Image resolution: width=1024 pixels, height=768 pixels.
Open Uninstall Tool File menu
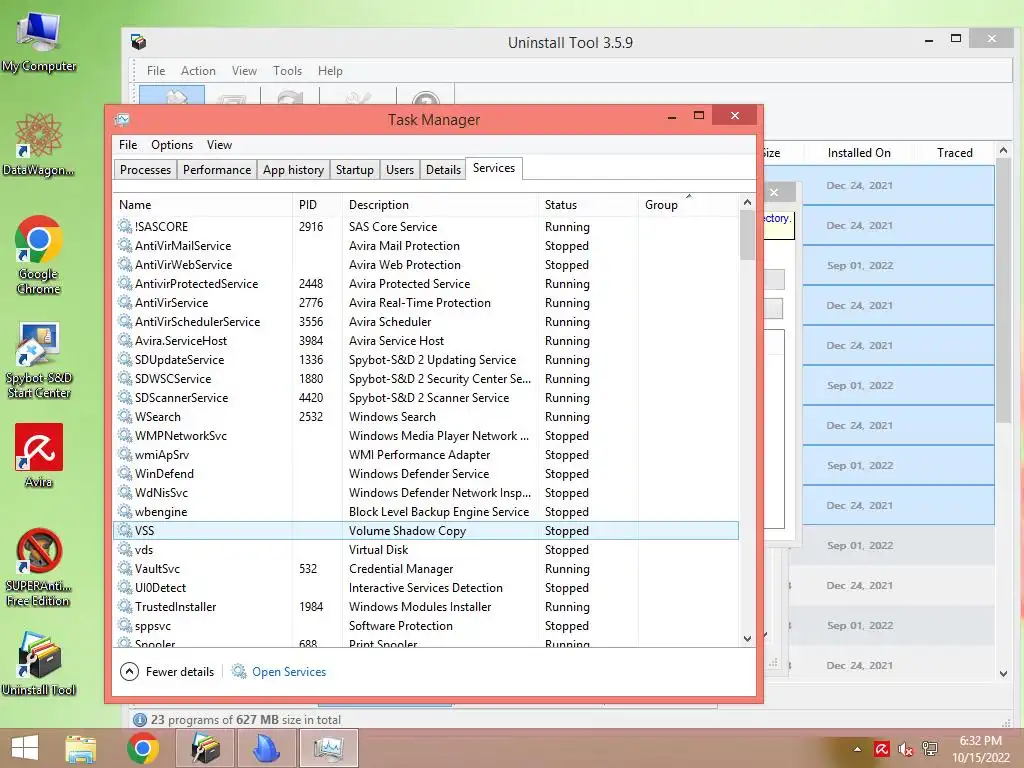click(155, 71)
